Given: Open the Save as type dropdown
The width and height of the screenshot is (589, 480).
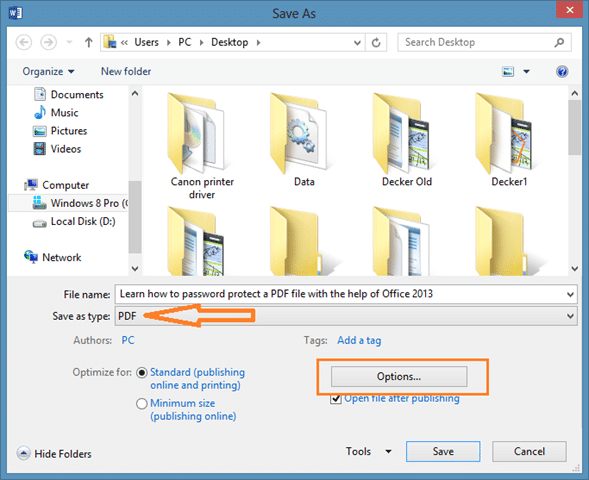Looking at the screenshot, I should pyautogui.click(x=346, y=316).
